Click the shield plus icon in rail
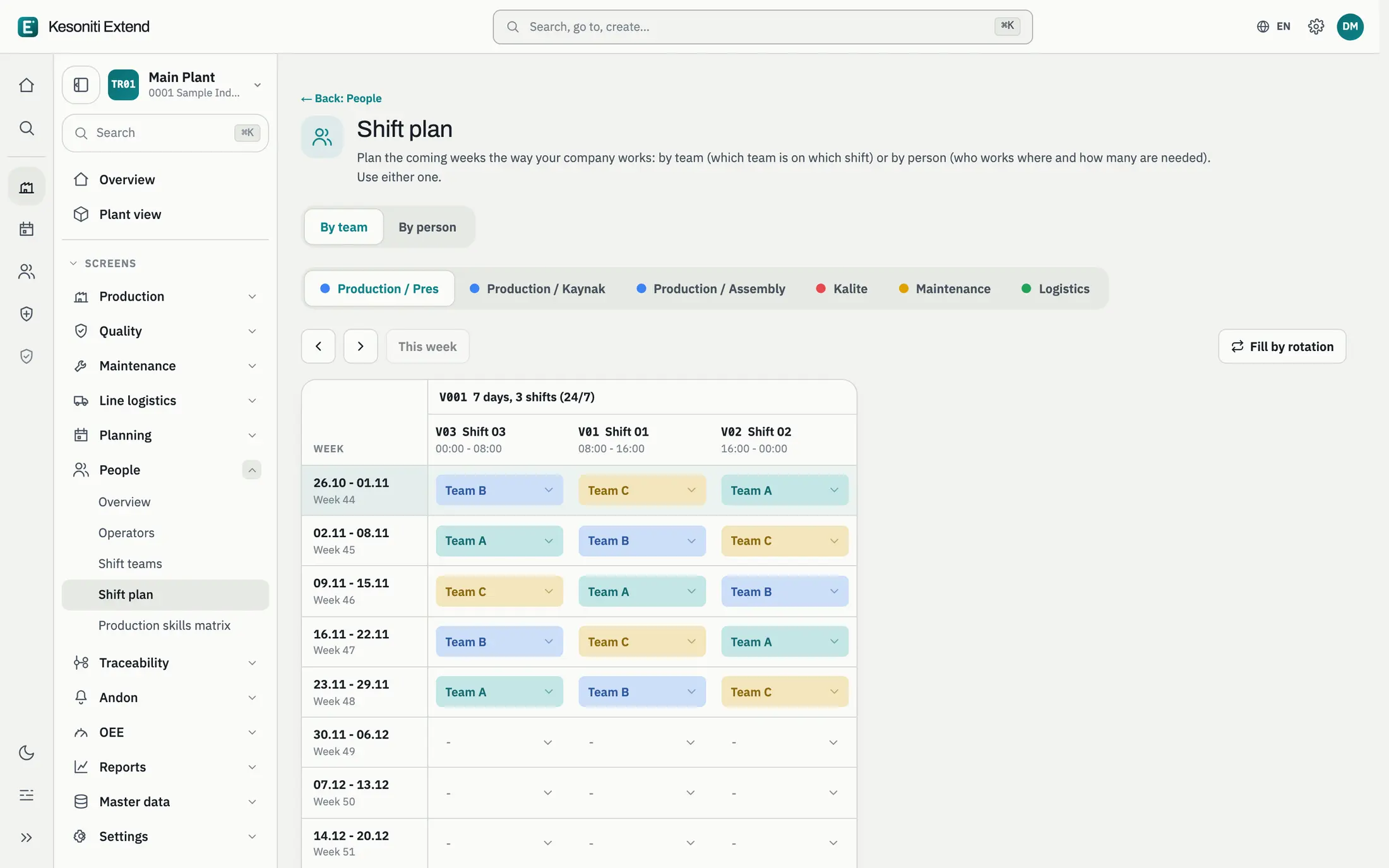This screenshot has width=1389, height=868. tap(27, 314)
